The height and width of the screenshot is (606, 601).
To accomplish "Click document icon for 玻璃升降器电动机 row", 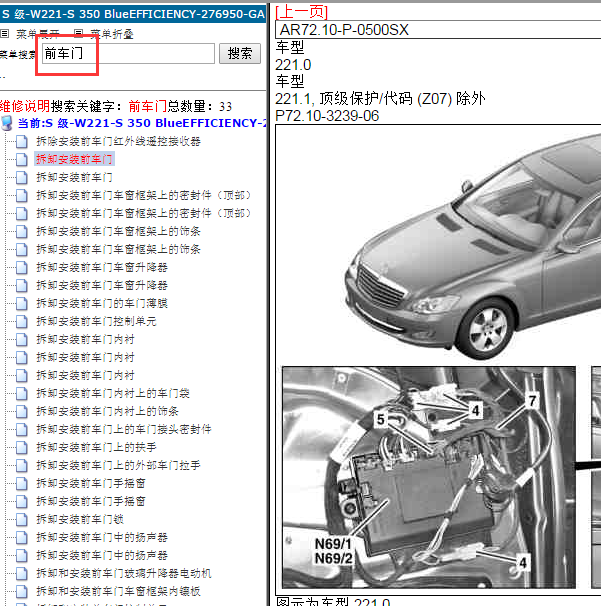I will click(22, 574).
